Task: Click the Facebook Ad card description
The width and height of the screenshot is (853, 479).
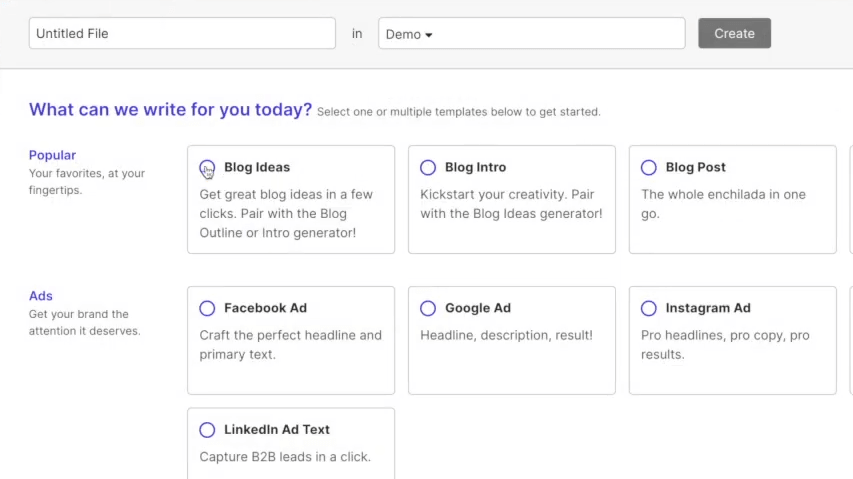Action: click(x=290, y=345)
